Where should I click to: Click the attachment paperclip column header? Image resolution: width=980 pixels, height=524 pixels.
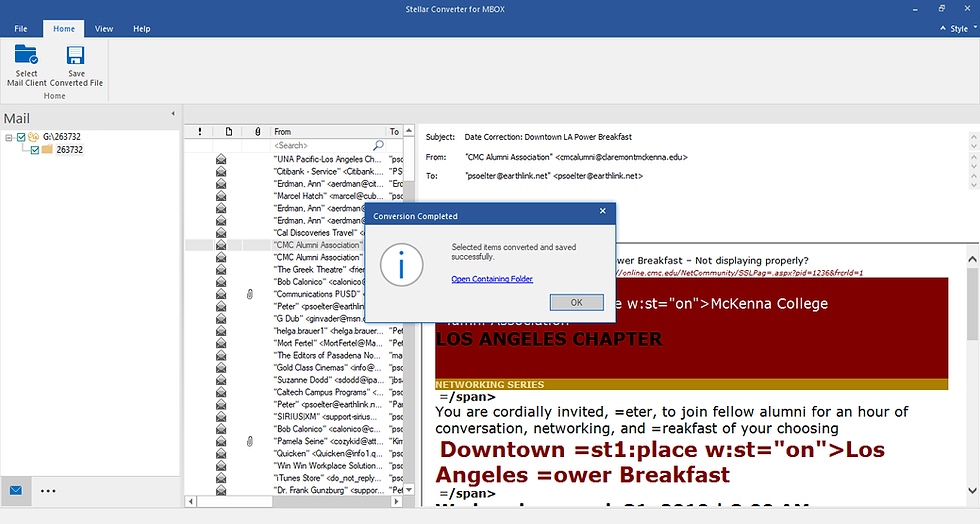(258, 131)
